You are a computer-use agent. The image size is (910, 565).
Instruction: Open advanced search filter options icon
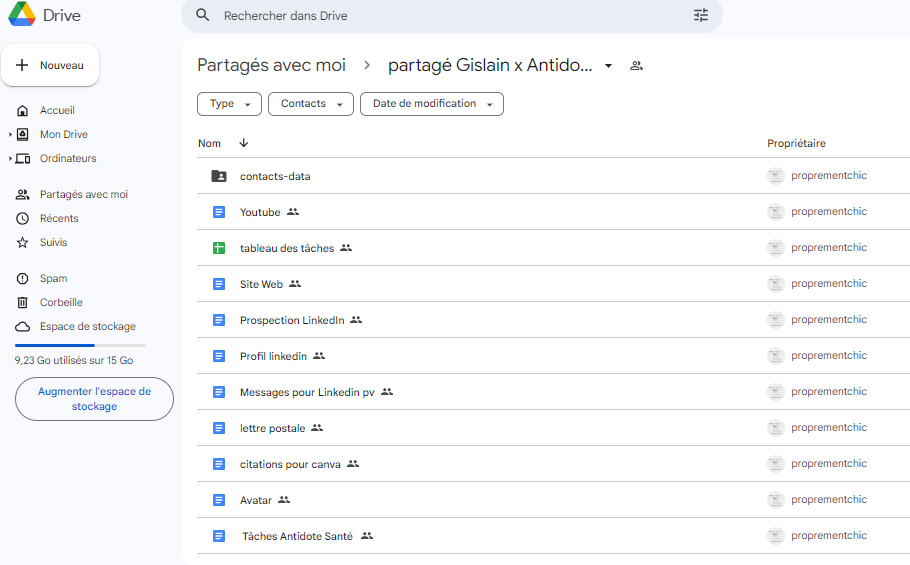pos(700,16)
